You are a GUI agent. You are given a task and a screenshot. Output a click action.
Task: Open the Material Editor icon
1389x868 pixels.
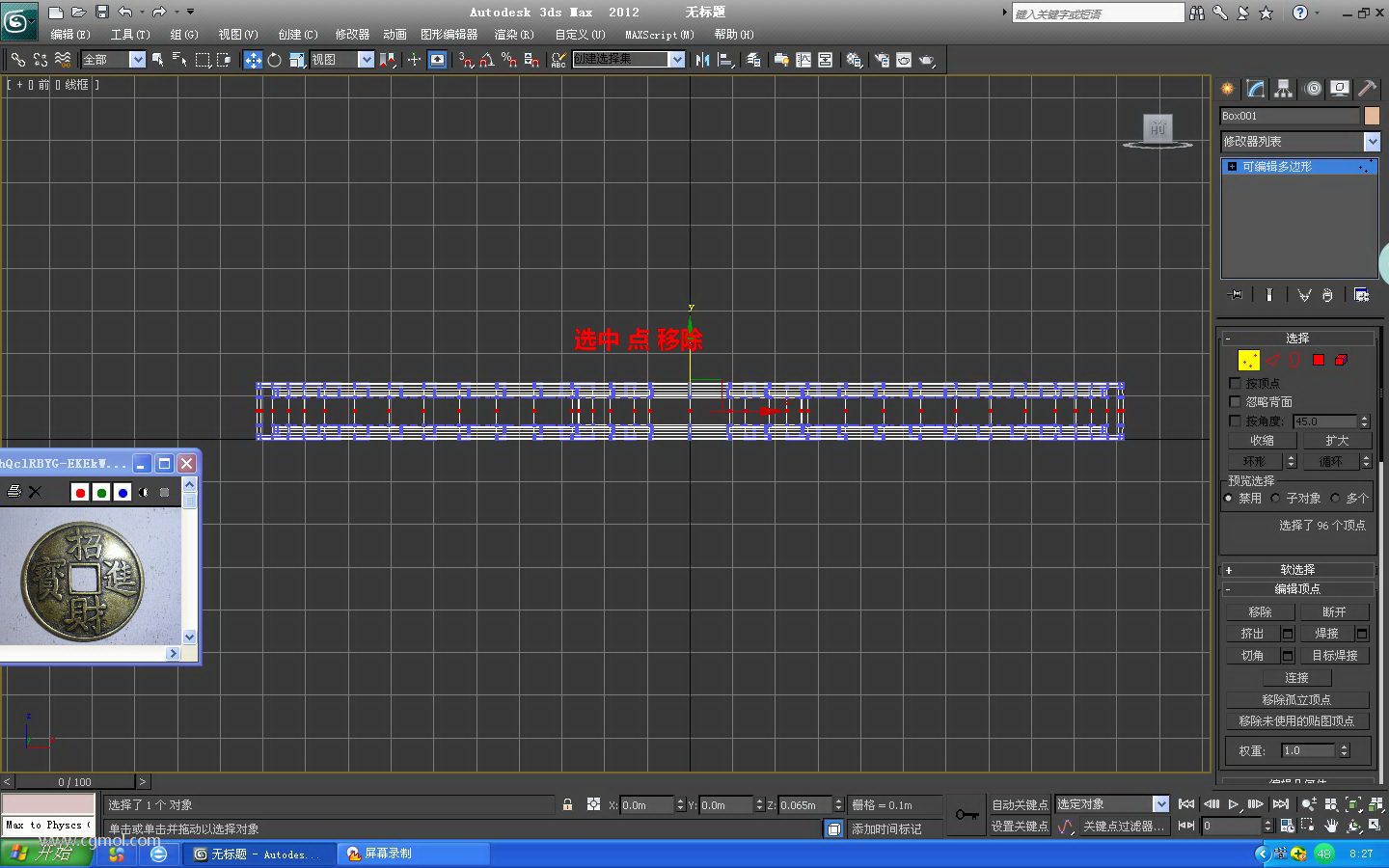coord(854,60)
